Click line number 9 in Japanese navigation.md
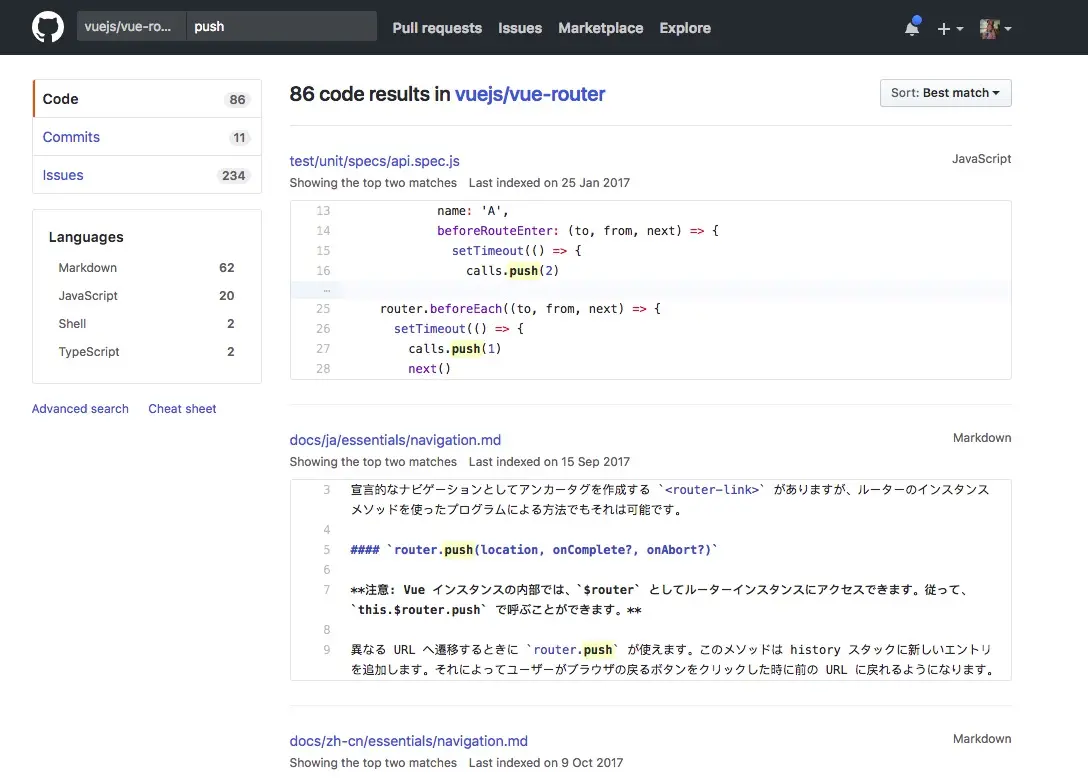The height and width of the screenshot is (778, 1088). [x=327, y=650]
